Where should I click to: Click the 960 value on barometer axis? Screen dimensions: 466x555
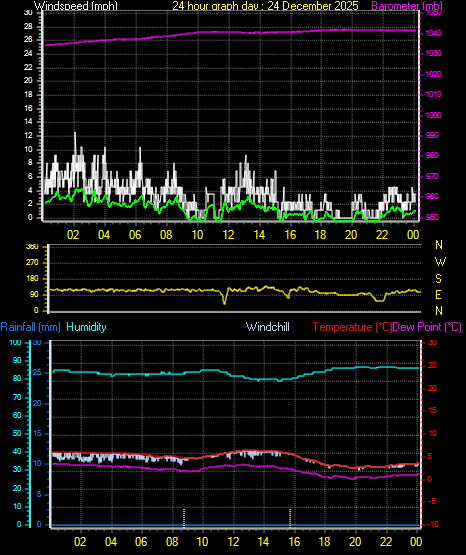pyautogui.click(x=432, y=196)
